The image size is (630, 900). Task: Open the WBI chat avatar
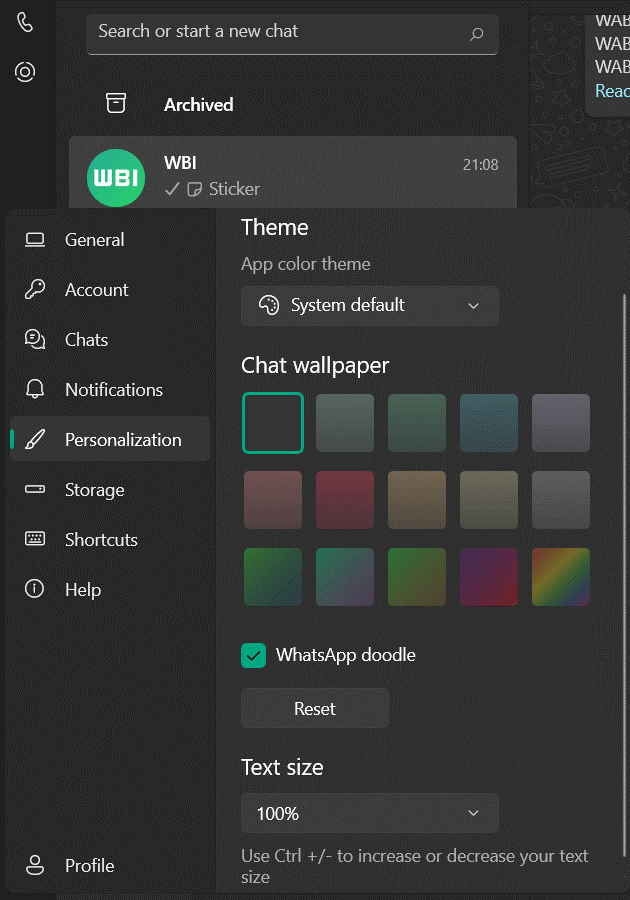click(x=116, y=177)
